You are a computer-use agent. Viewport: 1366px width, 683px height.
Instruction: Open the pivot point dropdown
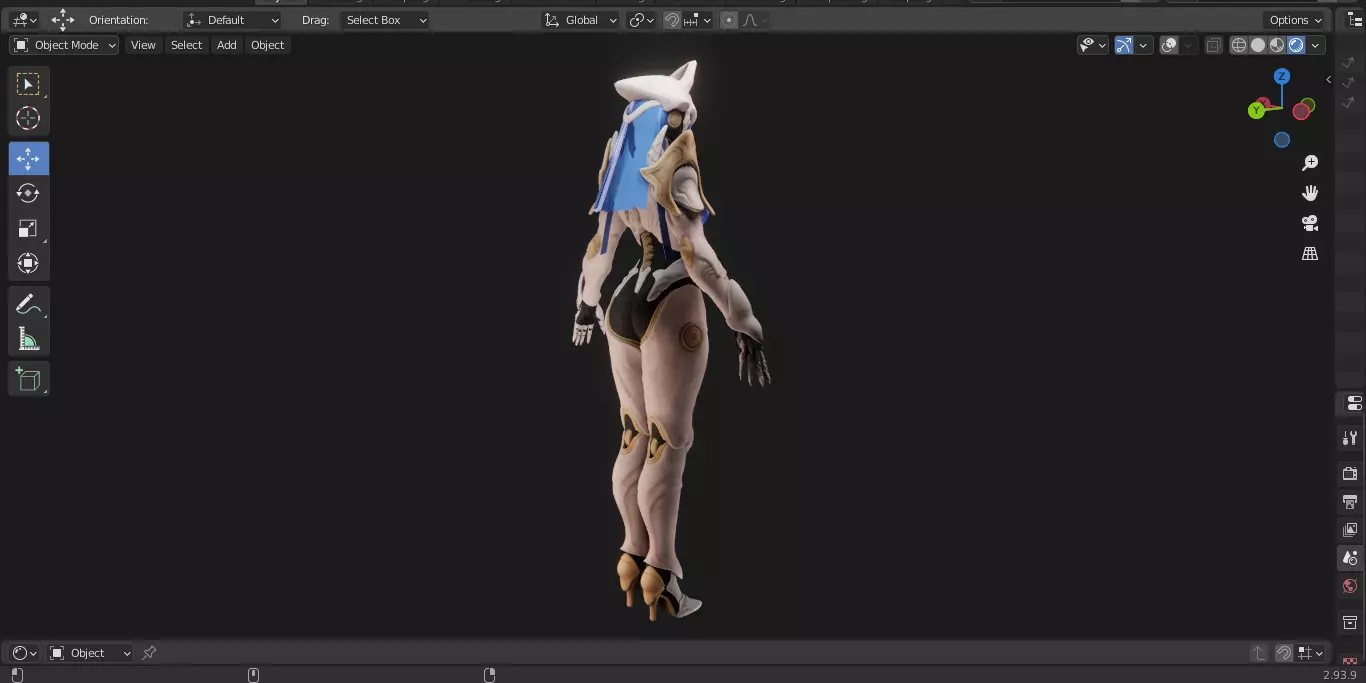pos(641,20)
